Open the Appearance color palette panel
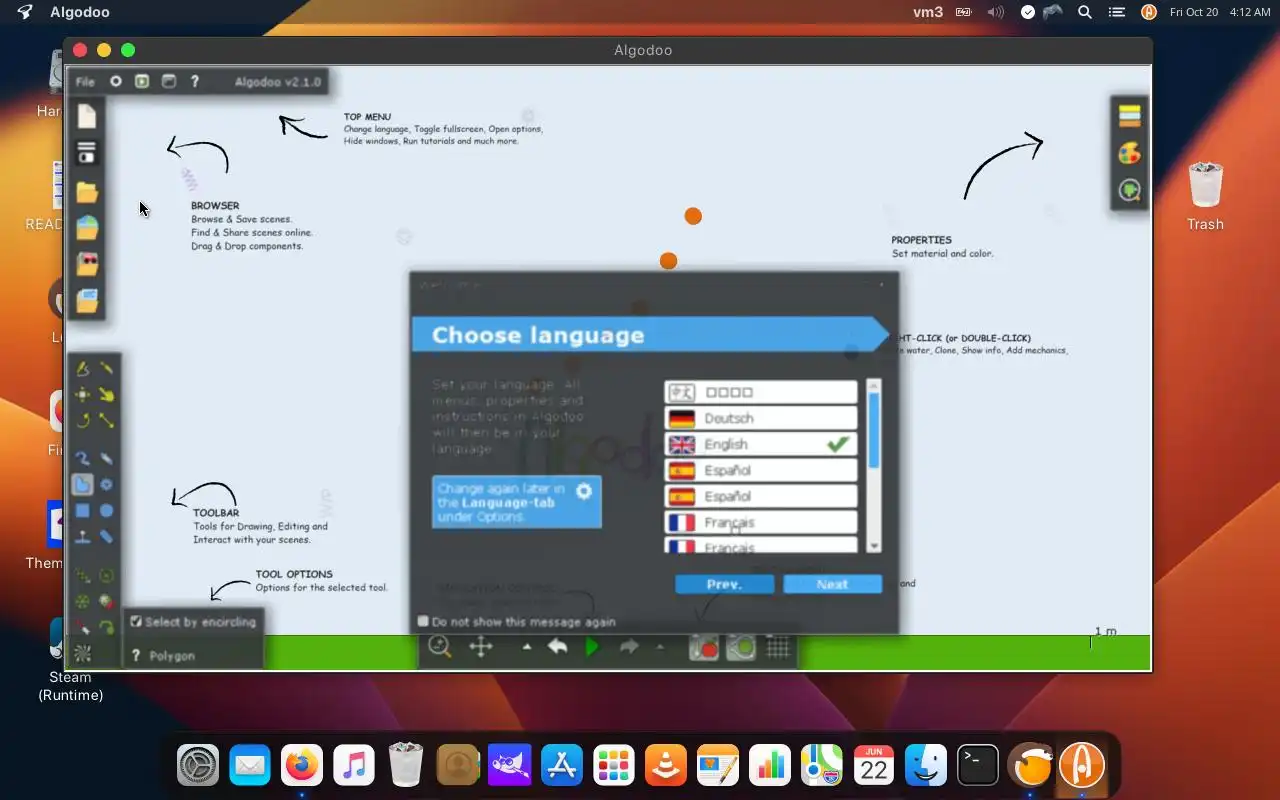Viewport: 1280px width, 800px height. 1129,153
